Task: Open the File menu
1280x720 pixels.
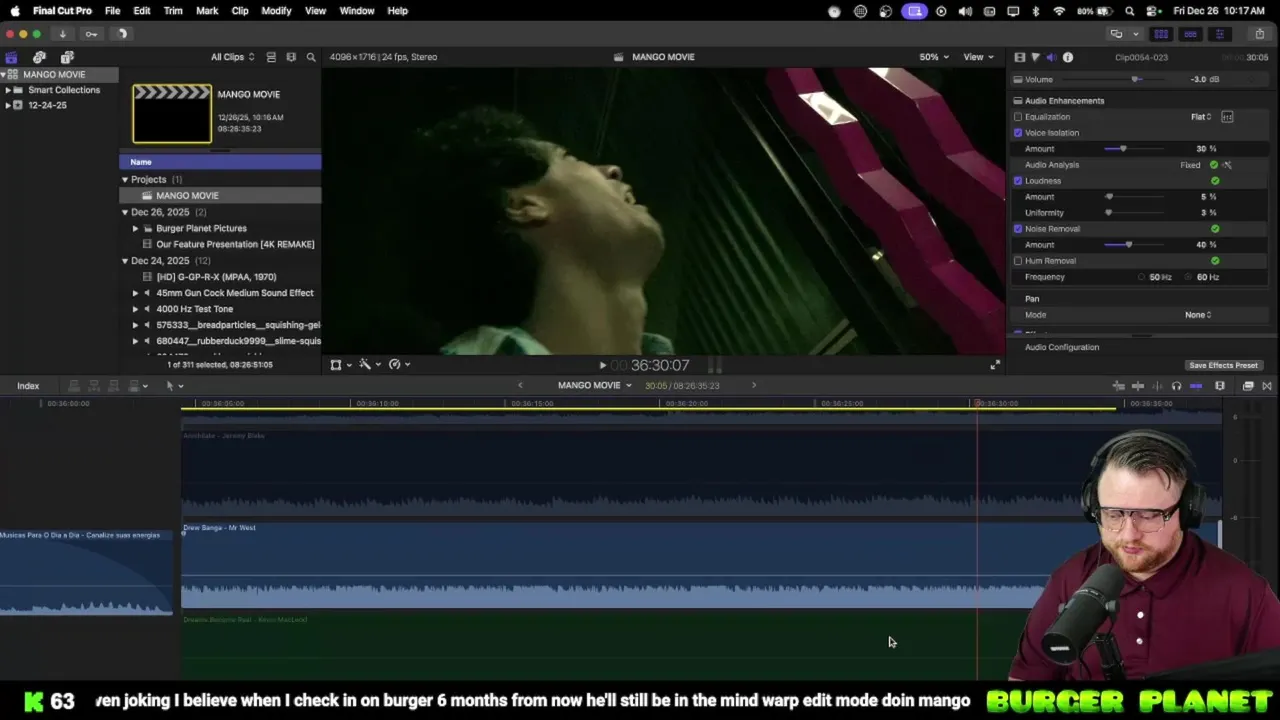Action: [113, 11]
